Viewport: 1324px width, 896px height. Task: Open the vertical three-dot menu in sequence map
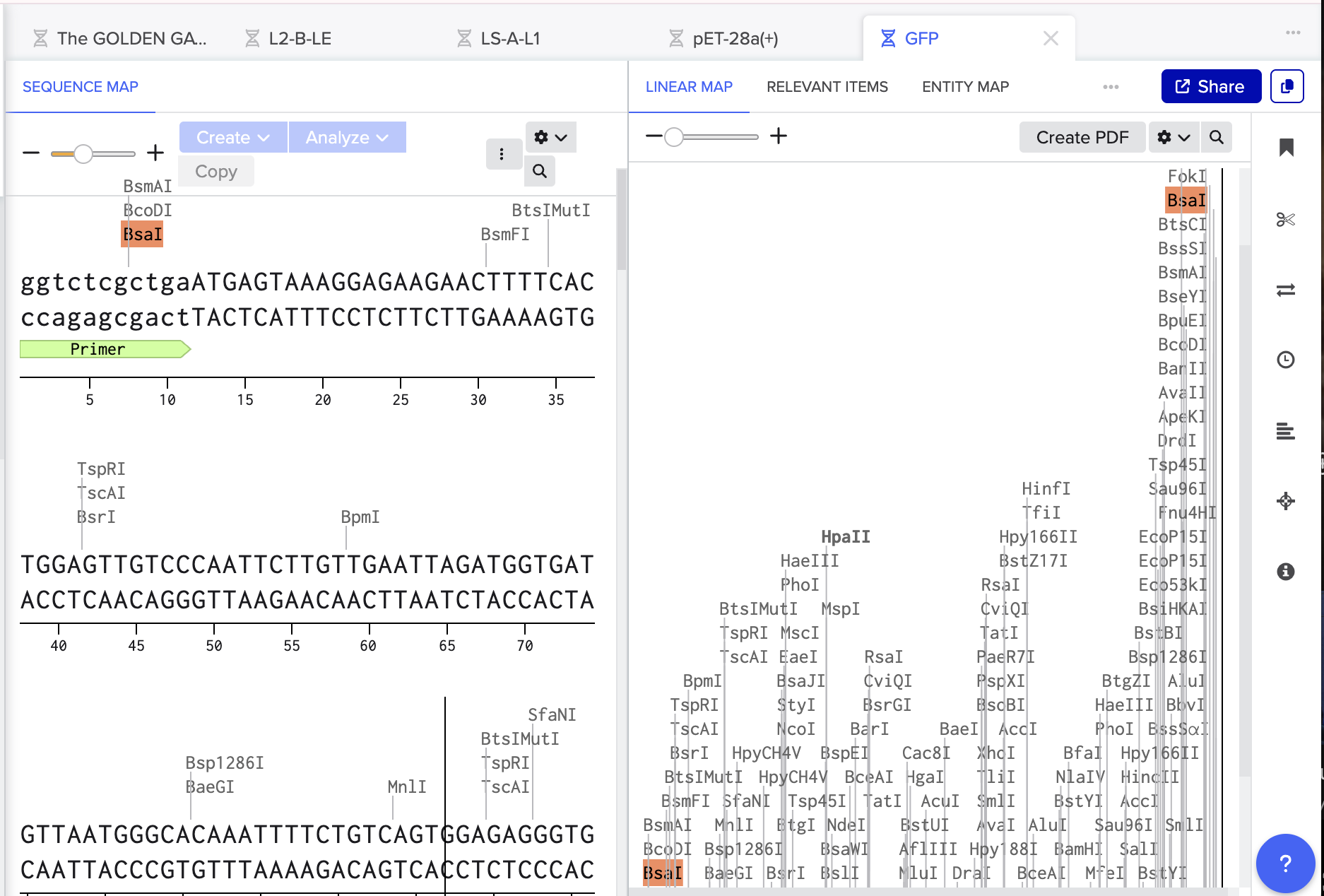[x=502, y=154]
